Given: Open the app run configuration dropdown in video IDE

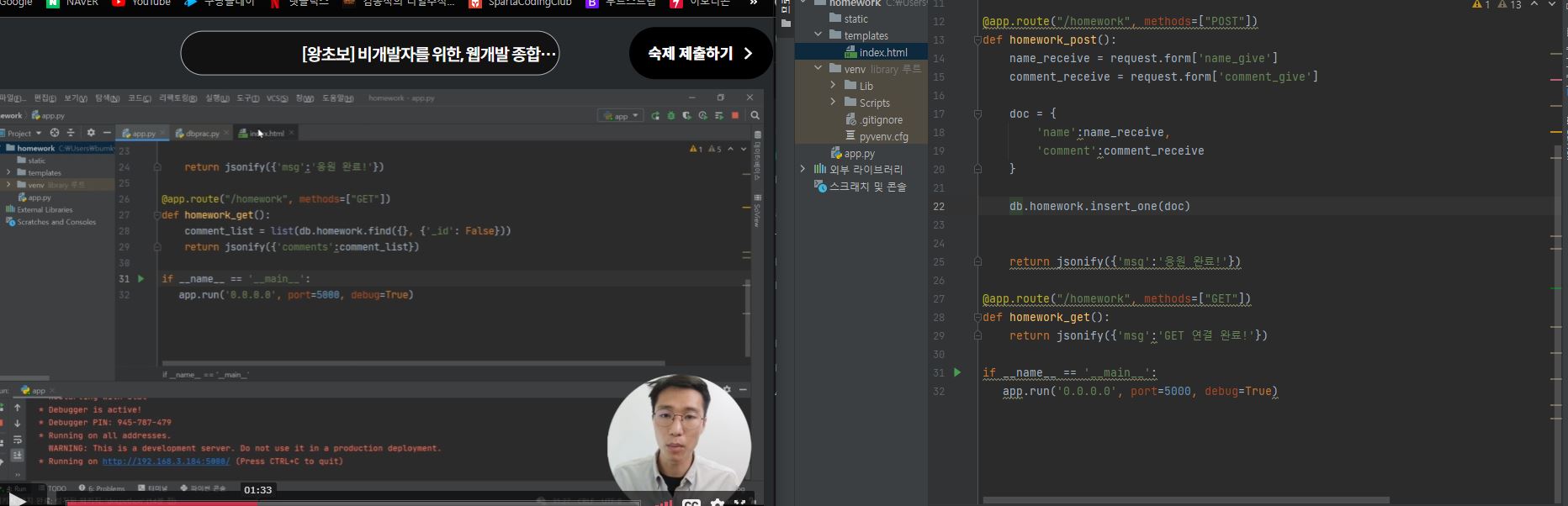Looking at the screenshot, I should pos(622,116).
